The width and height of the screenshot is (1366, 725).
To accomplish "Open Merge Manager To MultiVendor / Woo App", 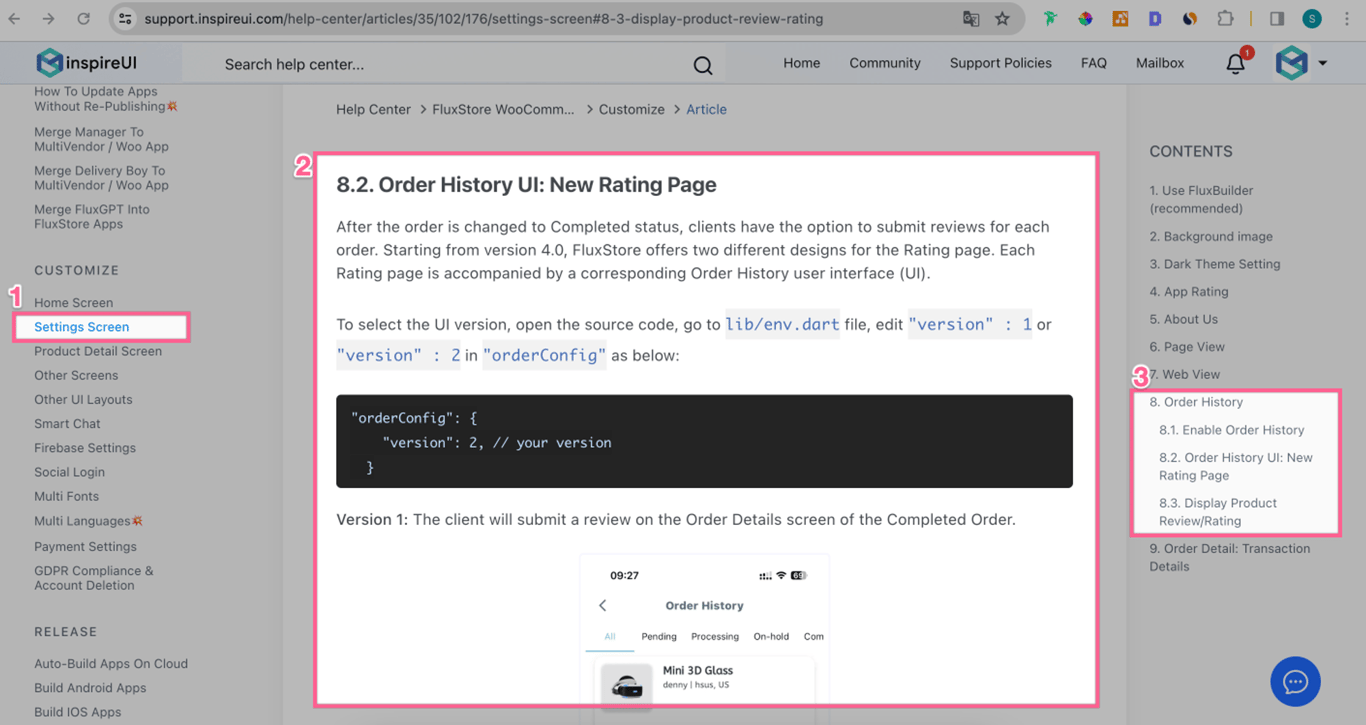I will pos(101,139).
